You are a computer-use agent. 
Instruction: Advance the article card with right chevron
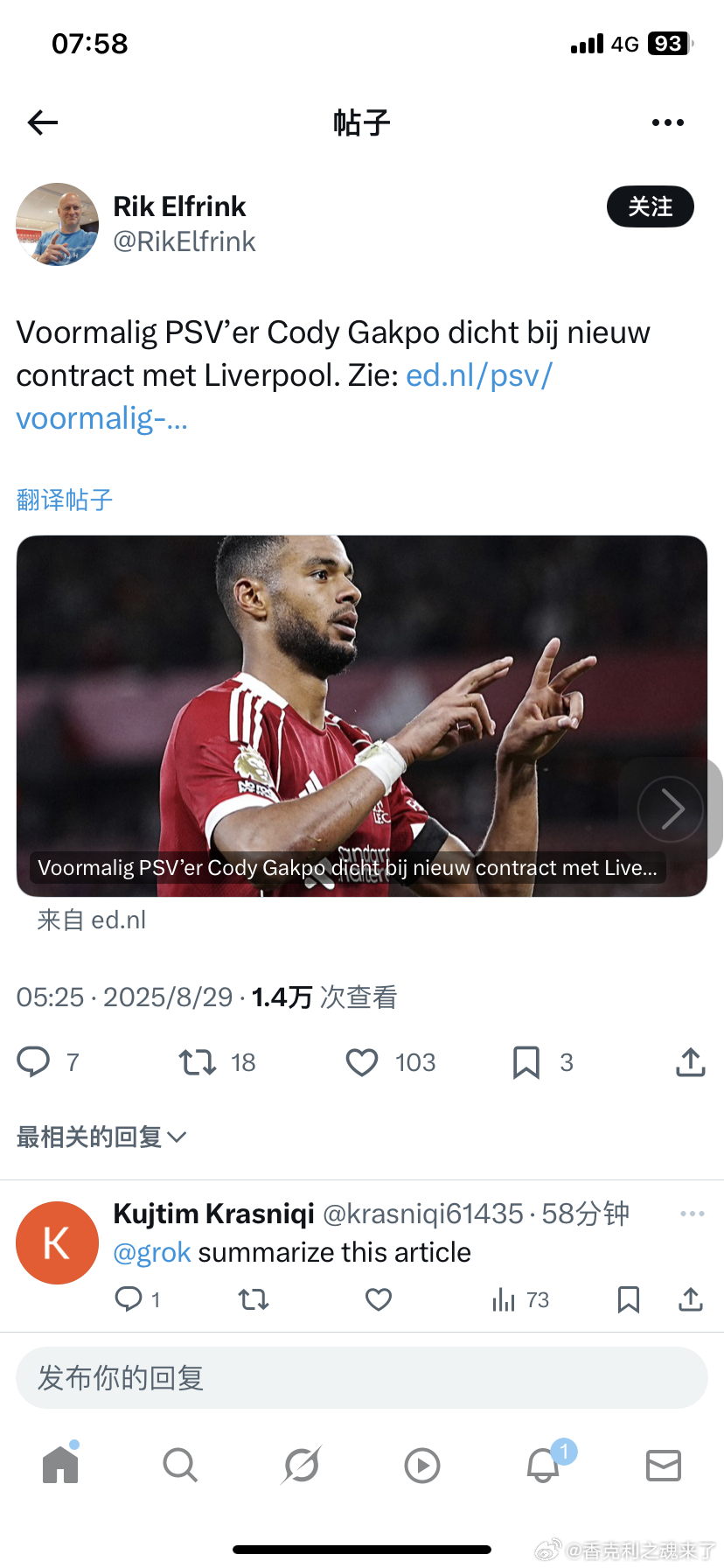(671, 808)
